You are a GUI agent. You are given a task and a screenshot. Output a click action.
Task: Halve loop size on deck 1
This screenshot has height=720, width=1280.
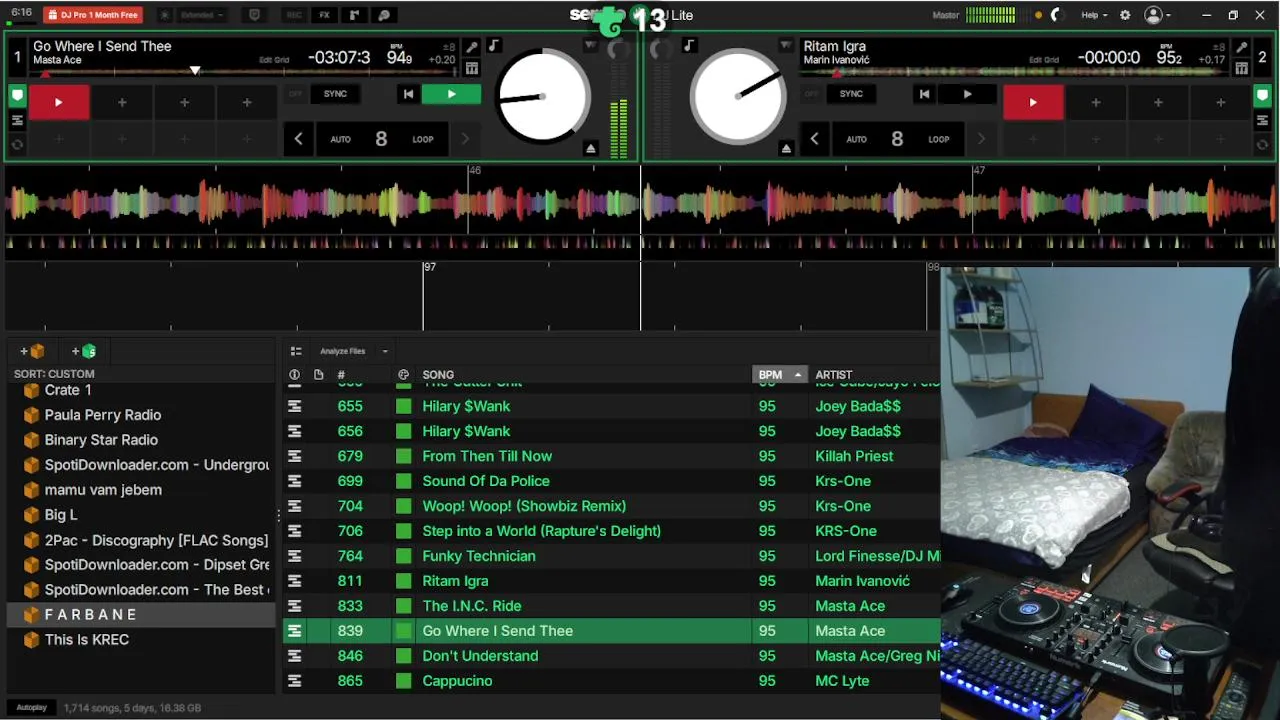click(298, 139)
